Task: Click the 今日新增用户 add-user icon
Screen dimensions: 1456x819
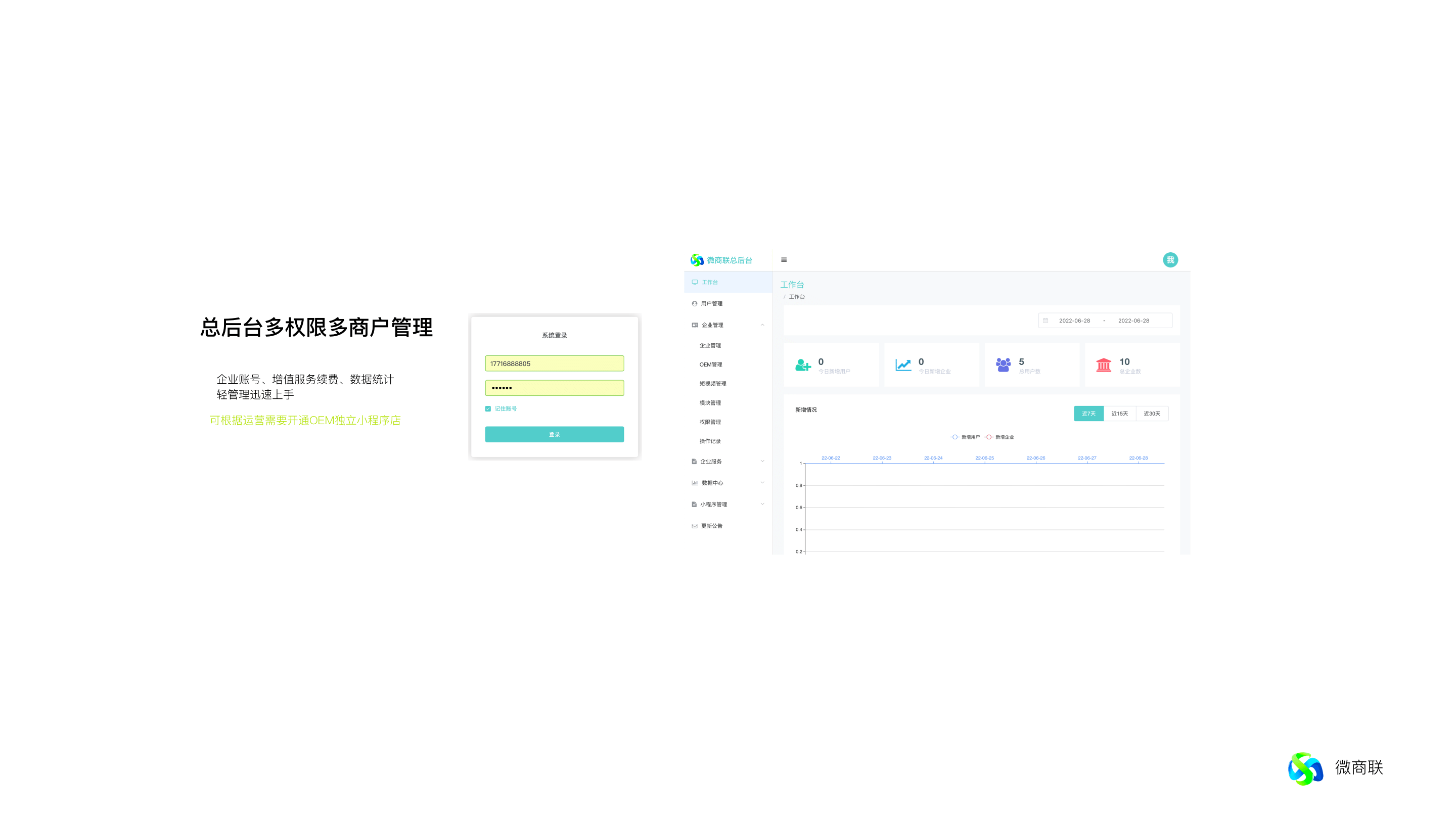Action: pos(803,365)
